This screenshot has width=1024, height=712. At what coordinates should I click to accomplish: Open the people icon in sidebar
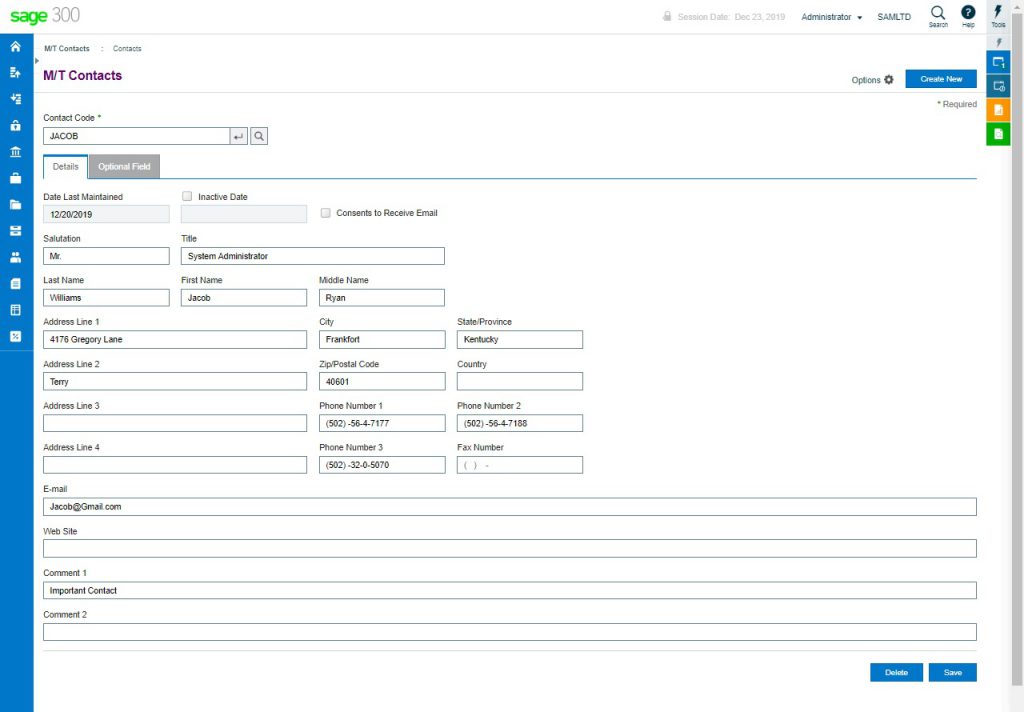click(x=15, y=257)
